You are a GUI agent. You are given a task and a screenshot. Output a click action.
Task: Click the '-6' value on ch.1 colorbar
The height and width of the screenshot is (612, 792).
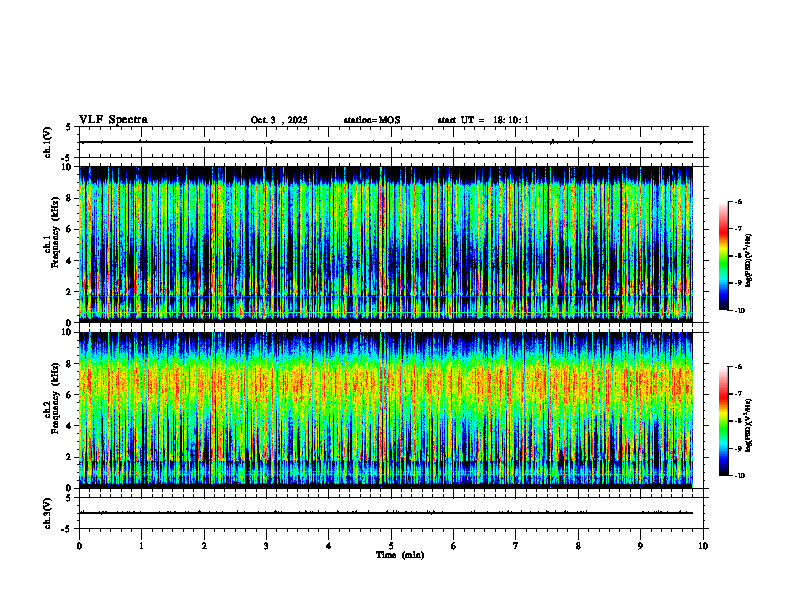tap(737, 201)
